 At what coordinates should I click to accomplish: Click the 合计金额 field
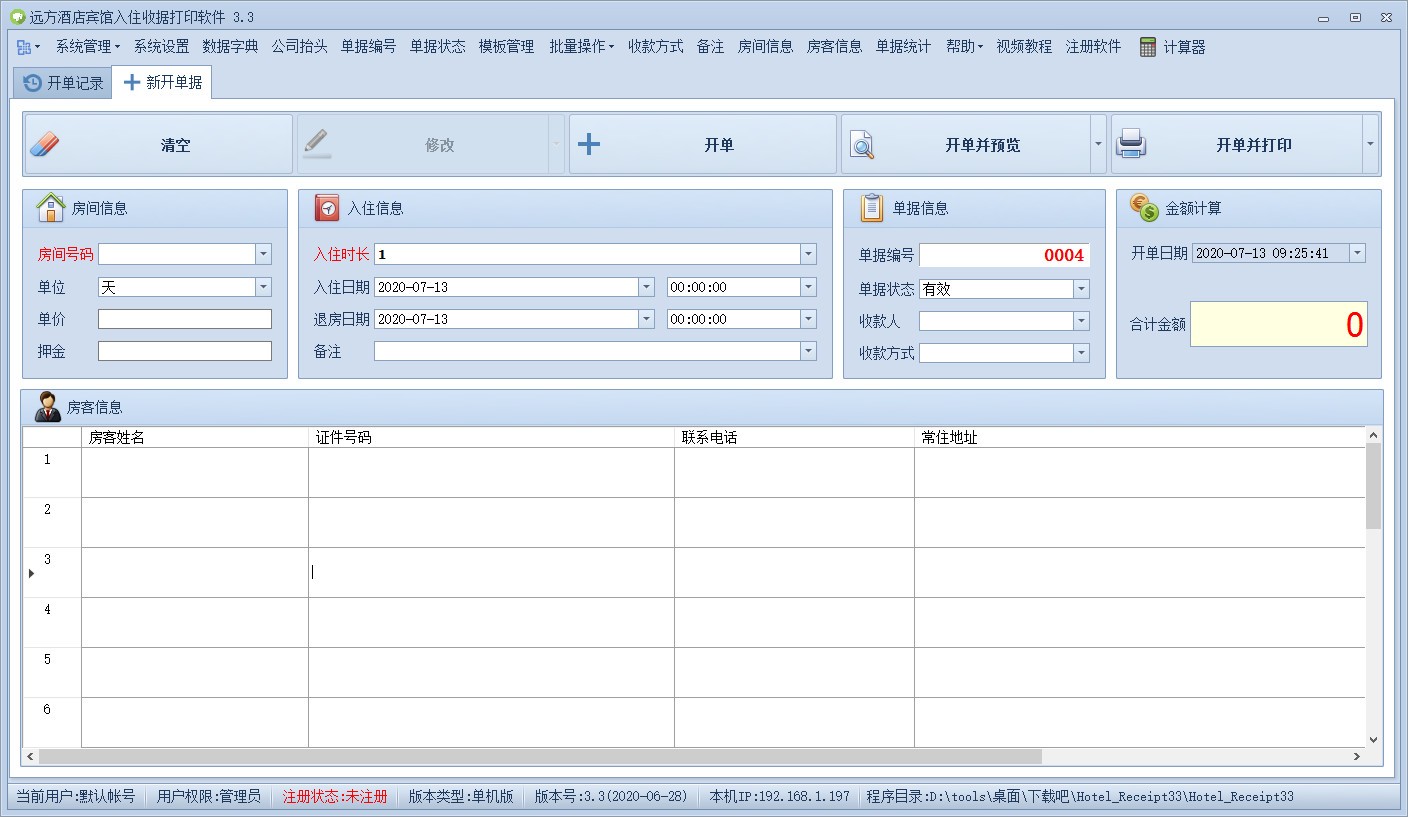(1279, 324)
